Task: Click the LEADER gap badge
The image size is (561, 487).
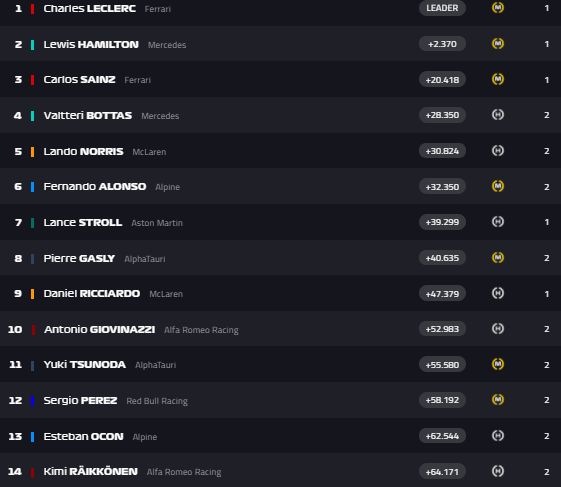Action: pyautogui.click(x=442, y=8)
